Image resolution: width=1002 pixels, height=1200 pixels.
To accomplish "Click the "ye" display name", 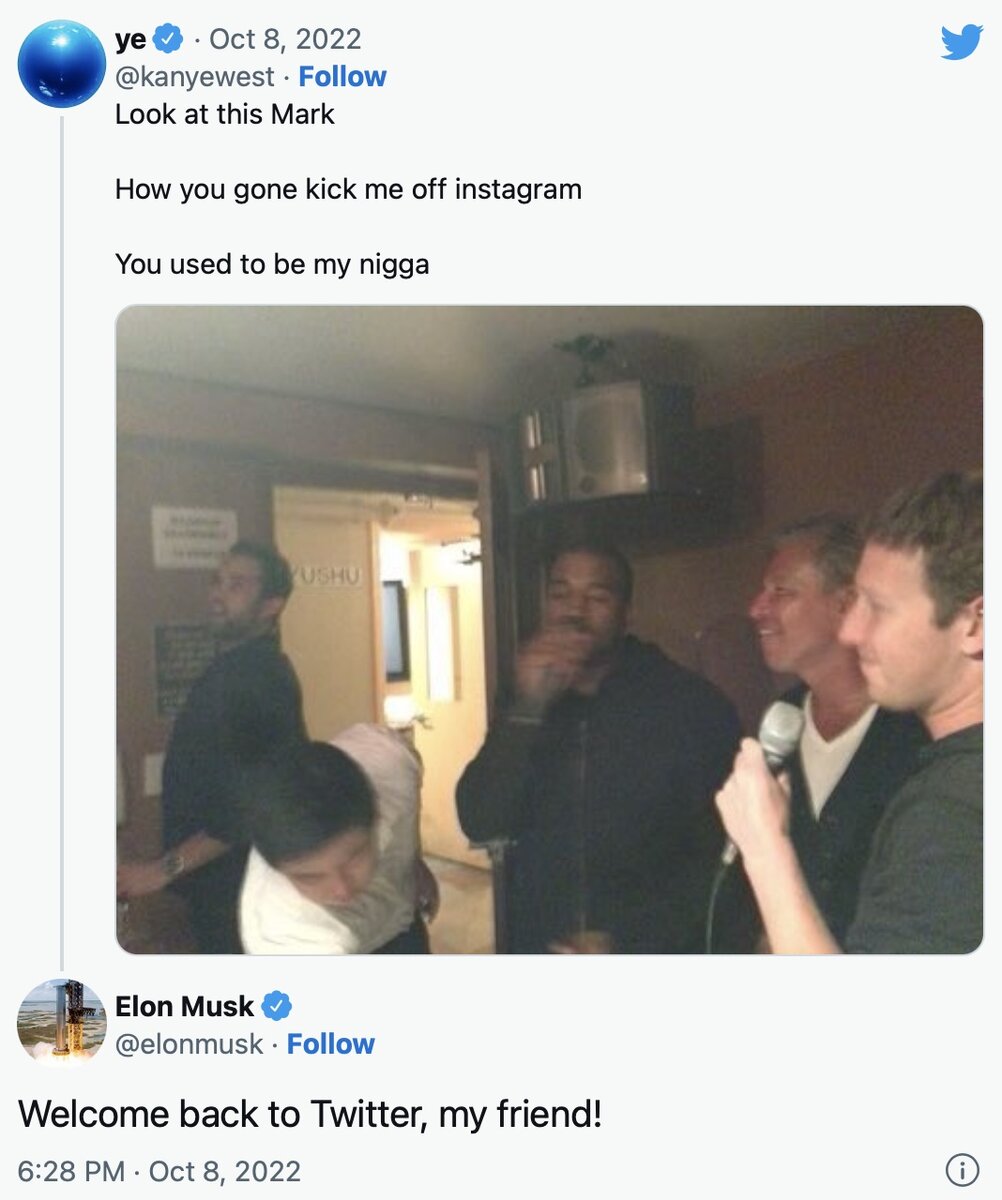I will (x=131, y=40).
